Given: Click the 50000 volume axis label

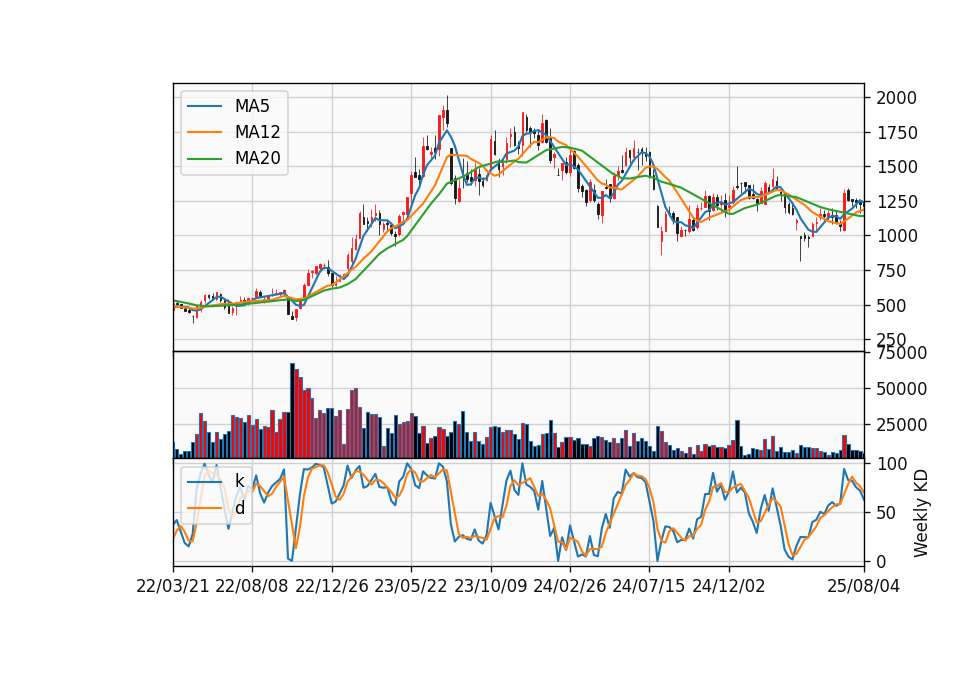Looking at the screenshot, I should [902, 389].
